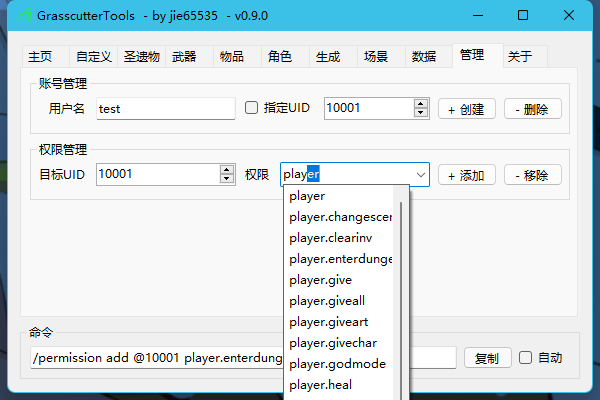Image resolution: width=600 pixels, height=400 pixels.
Task: Go to the 武器 tab
Action: 184,57
